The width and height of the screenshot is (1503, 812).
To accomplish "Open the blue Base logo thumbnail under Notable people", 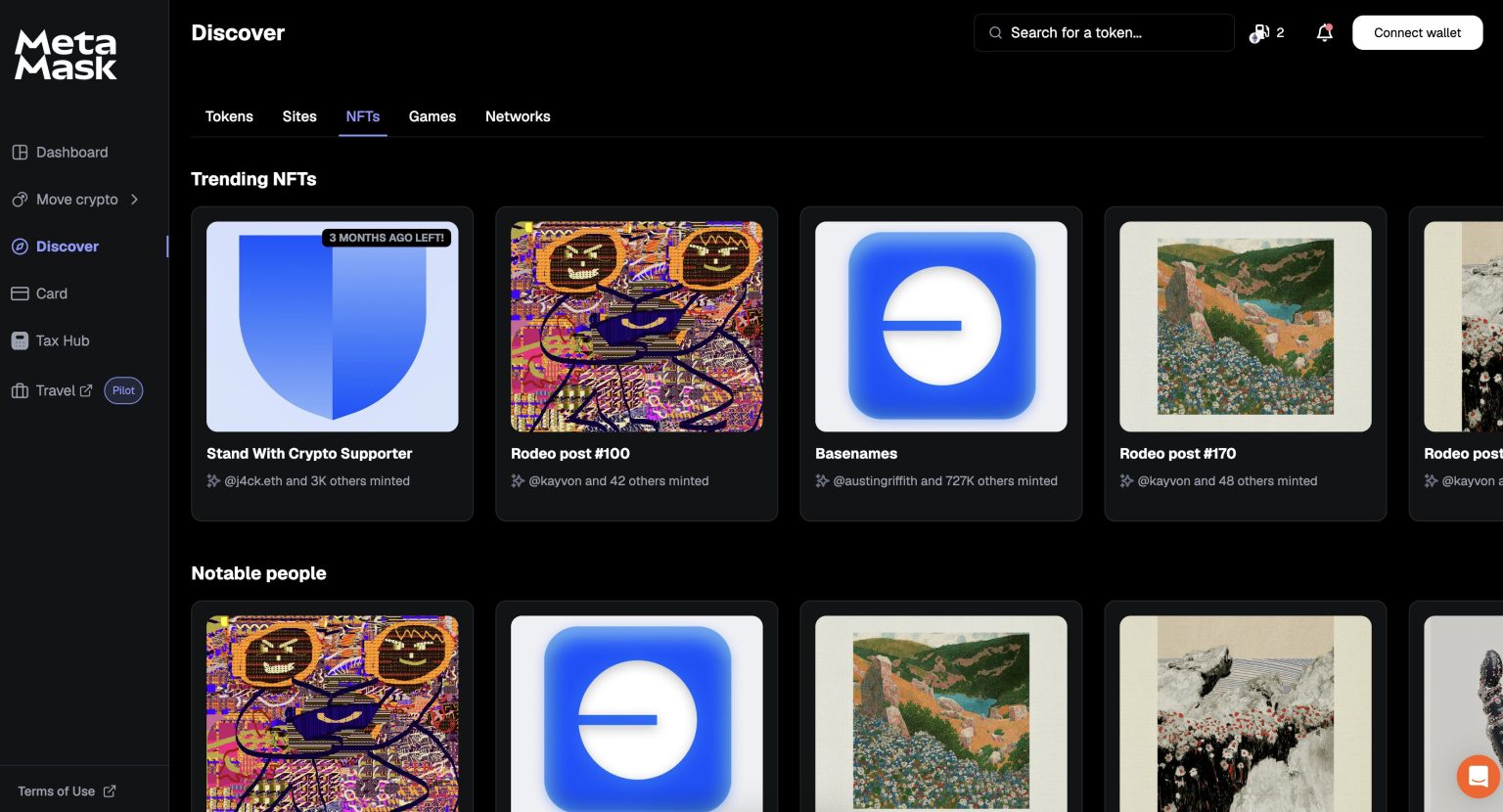I will pyautogui.click(x=637, y=713).
